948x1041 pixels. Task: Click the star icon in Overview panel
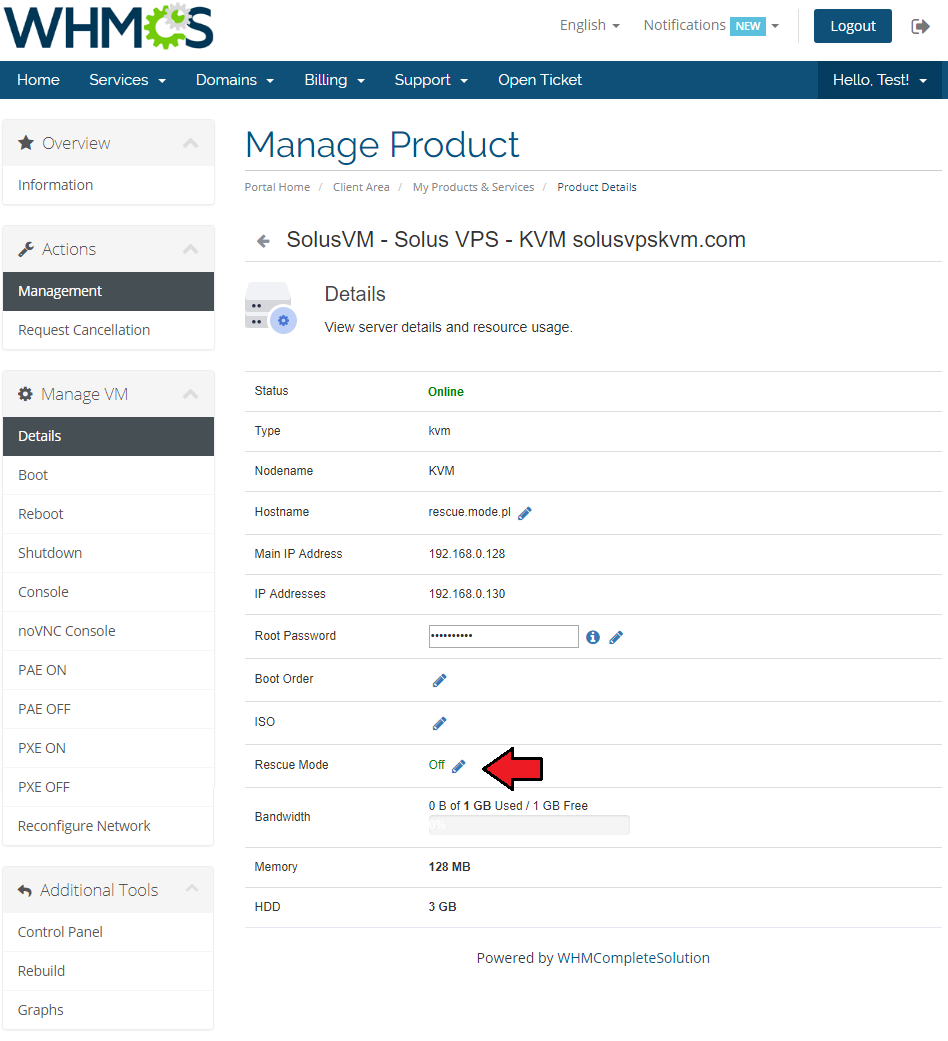click(26, 143)
